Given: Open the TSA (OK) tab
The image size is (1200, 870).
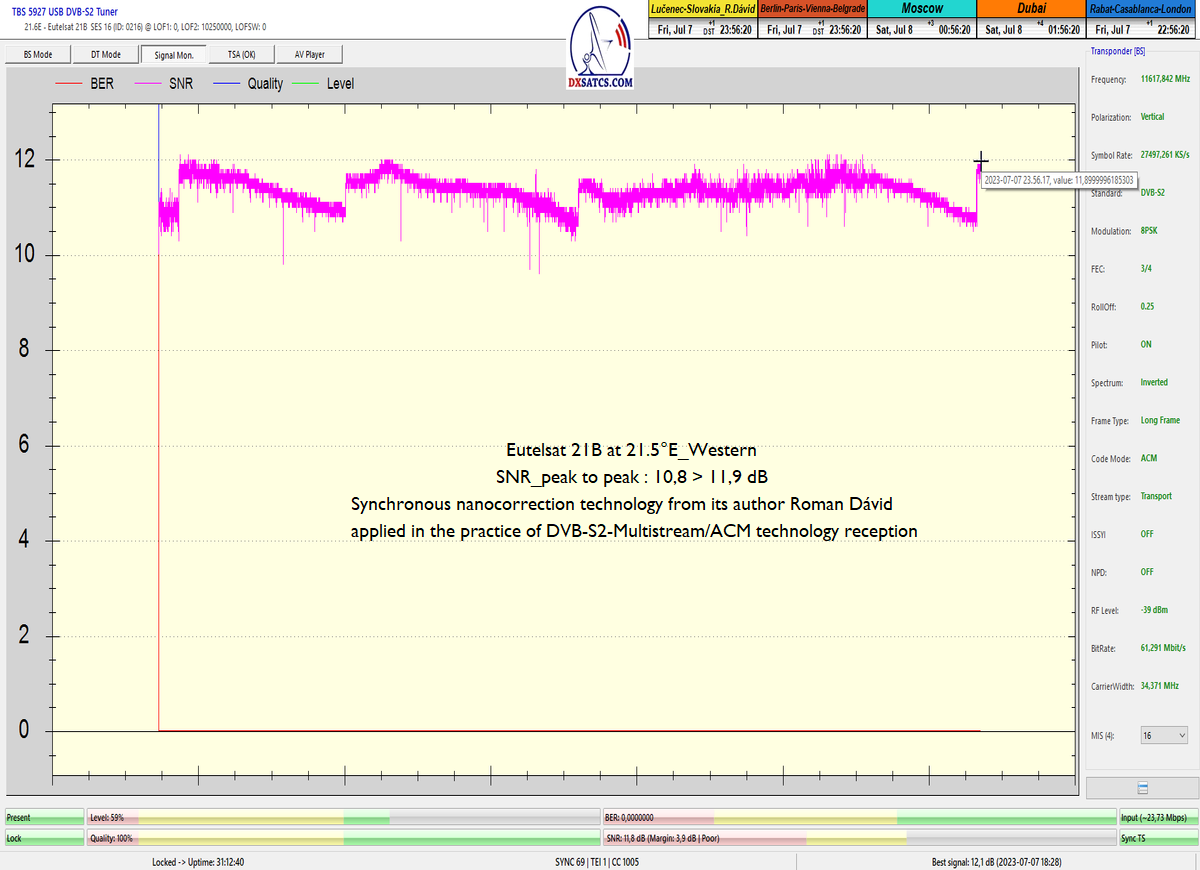Looking at the screenshot, I should pos(241,55).
